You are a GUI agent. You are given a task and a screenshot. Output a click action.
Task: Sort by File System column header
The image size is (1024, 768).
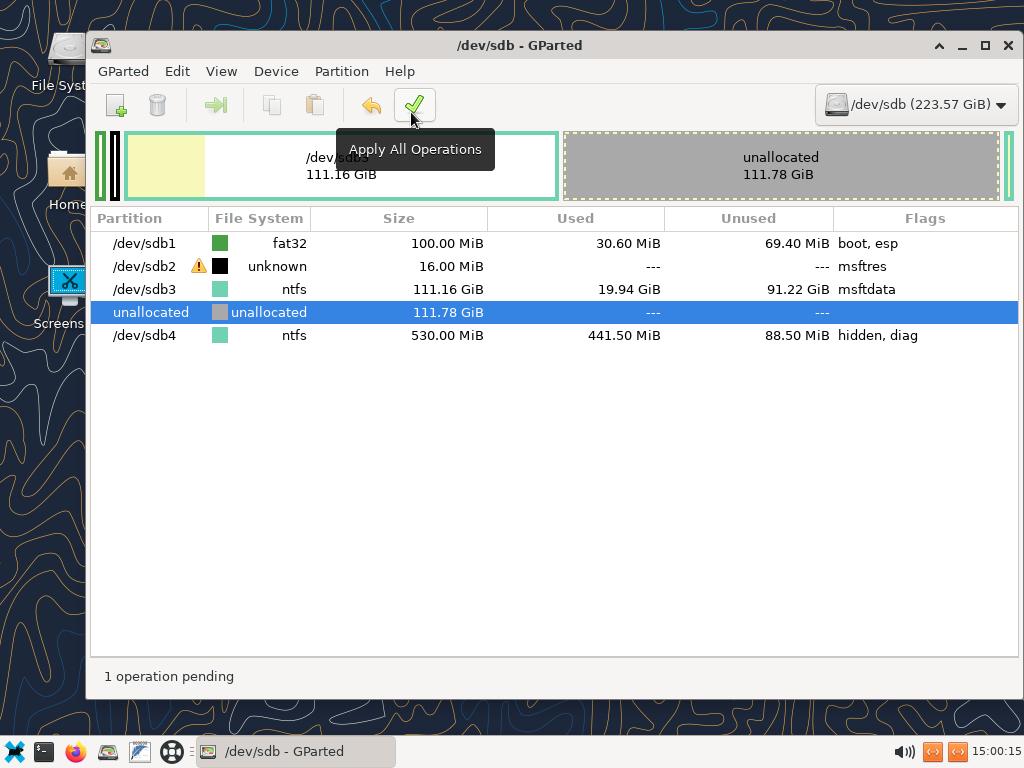[x=259, y=218]
